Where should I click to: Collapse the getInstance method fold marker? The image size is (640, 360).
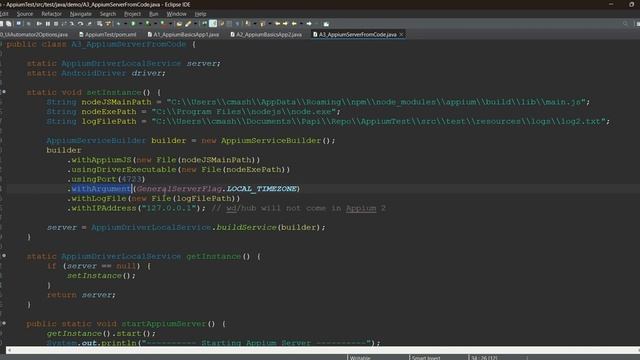tap(4, 256)
